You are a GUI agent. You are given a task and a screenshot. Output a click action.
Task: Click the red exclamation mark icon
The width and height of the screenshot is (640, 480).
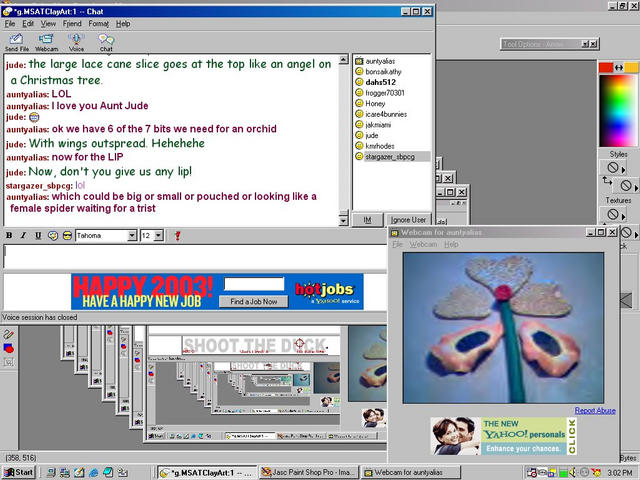click(x=177, y=236)
